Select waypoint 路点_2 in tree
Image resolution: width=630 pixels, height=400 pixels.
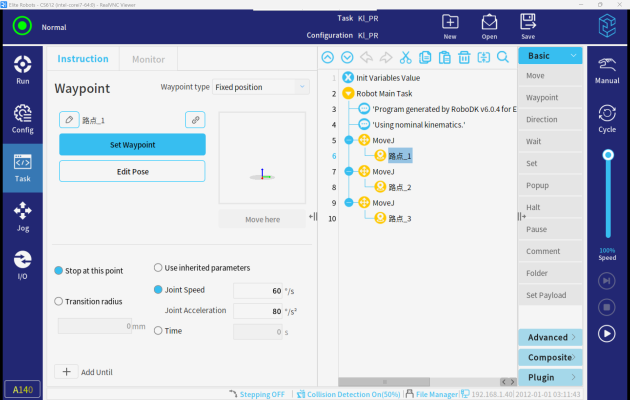pyautogui.click(x=399, y=187)
